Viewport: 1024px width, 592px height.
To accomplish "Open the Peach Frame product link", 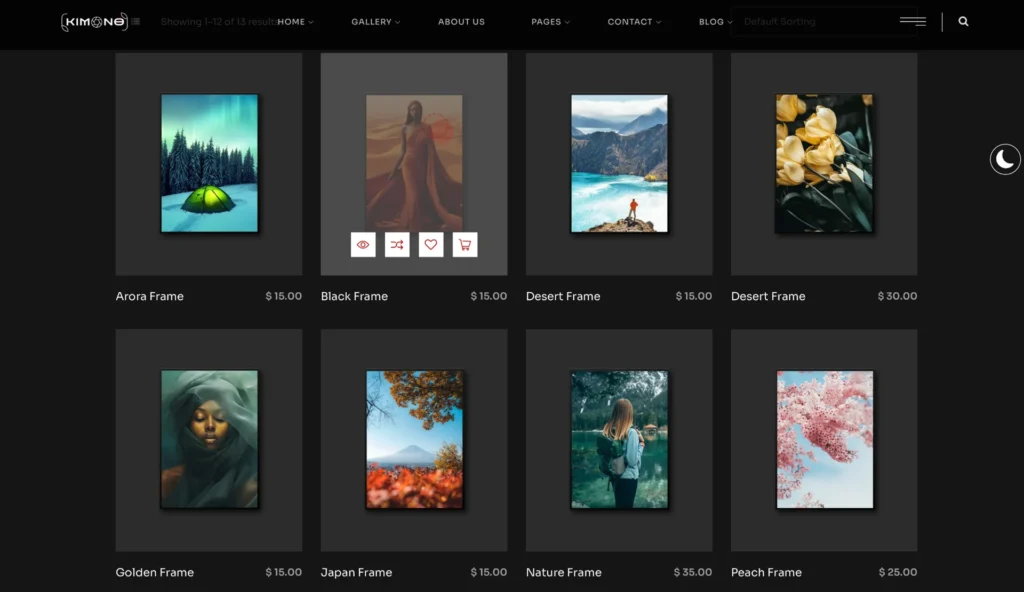I will pyautogui.click(x=766, y=572).
